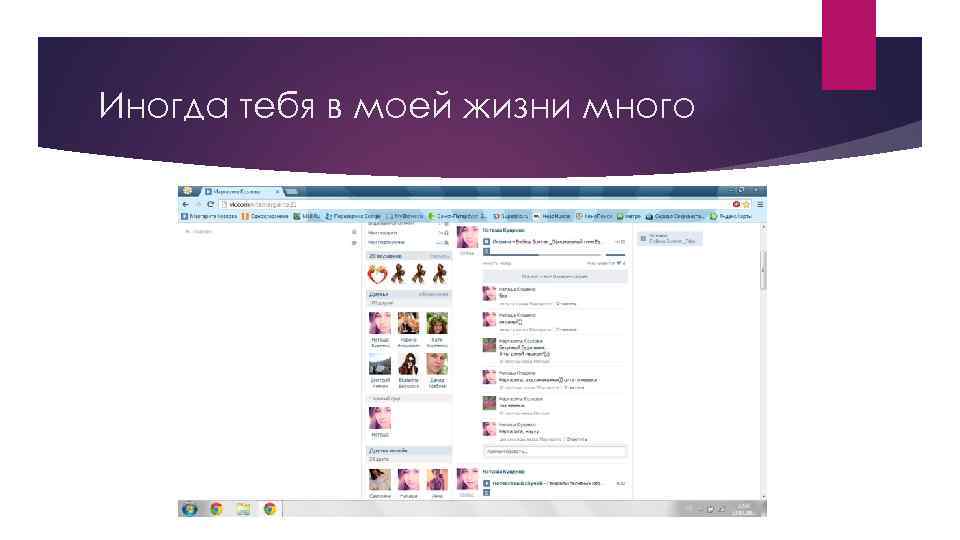Viewport: 960px width, 540px height.
Task: Open the pink-haired friend's thumbnail in the friends grid
Action: tap(380, 323)
